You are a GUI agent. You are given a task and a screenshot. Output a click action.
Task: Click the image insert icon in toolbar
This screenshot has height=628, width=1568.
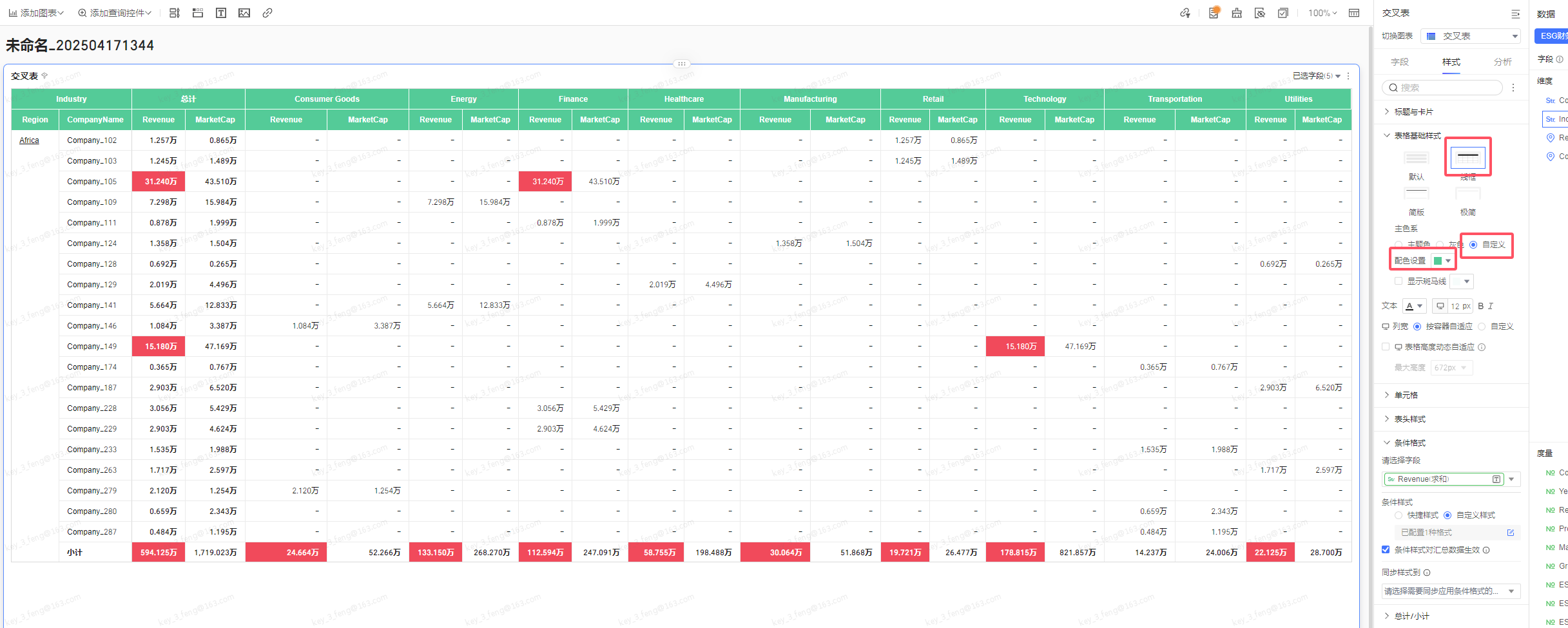[x=244, y=13]
